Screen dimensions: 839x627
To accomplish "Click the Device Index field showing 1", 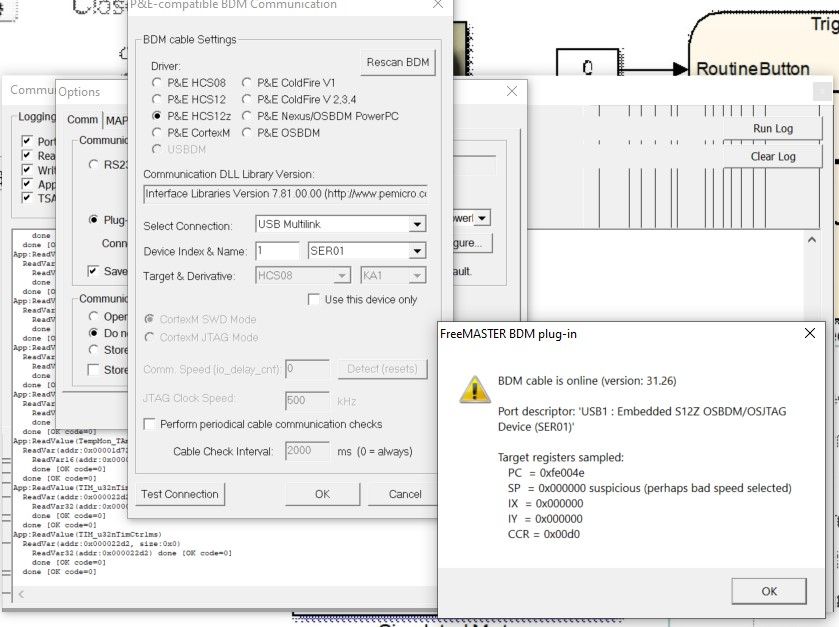I will pyautogui.click(x=277, y=251).
